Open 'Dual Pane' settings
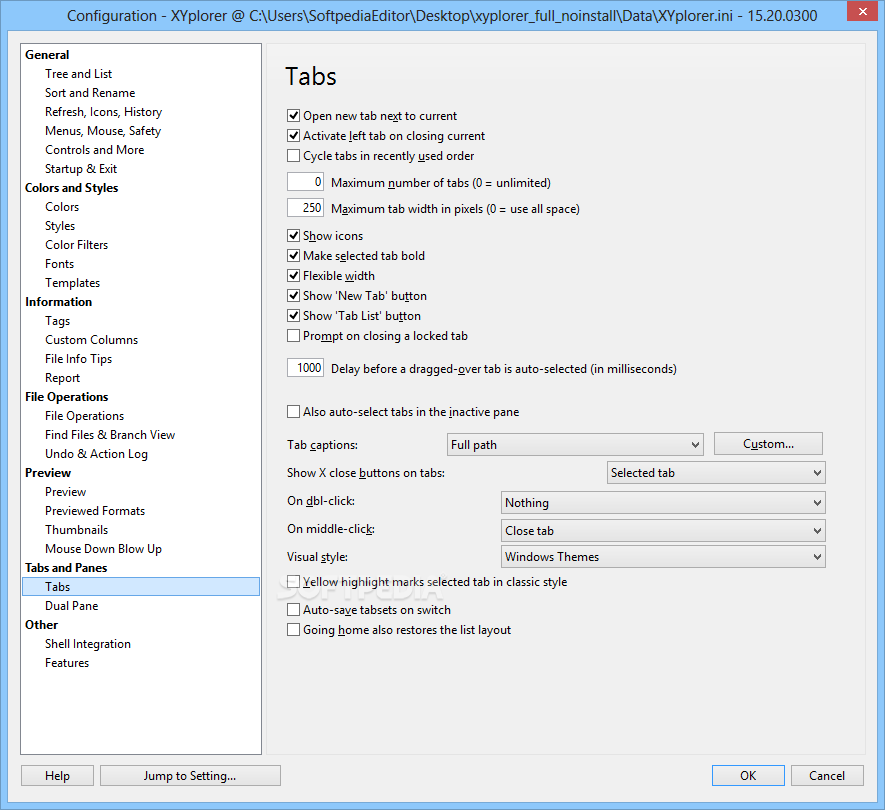Screen dimensions: 885x810 [72, 606]
